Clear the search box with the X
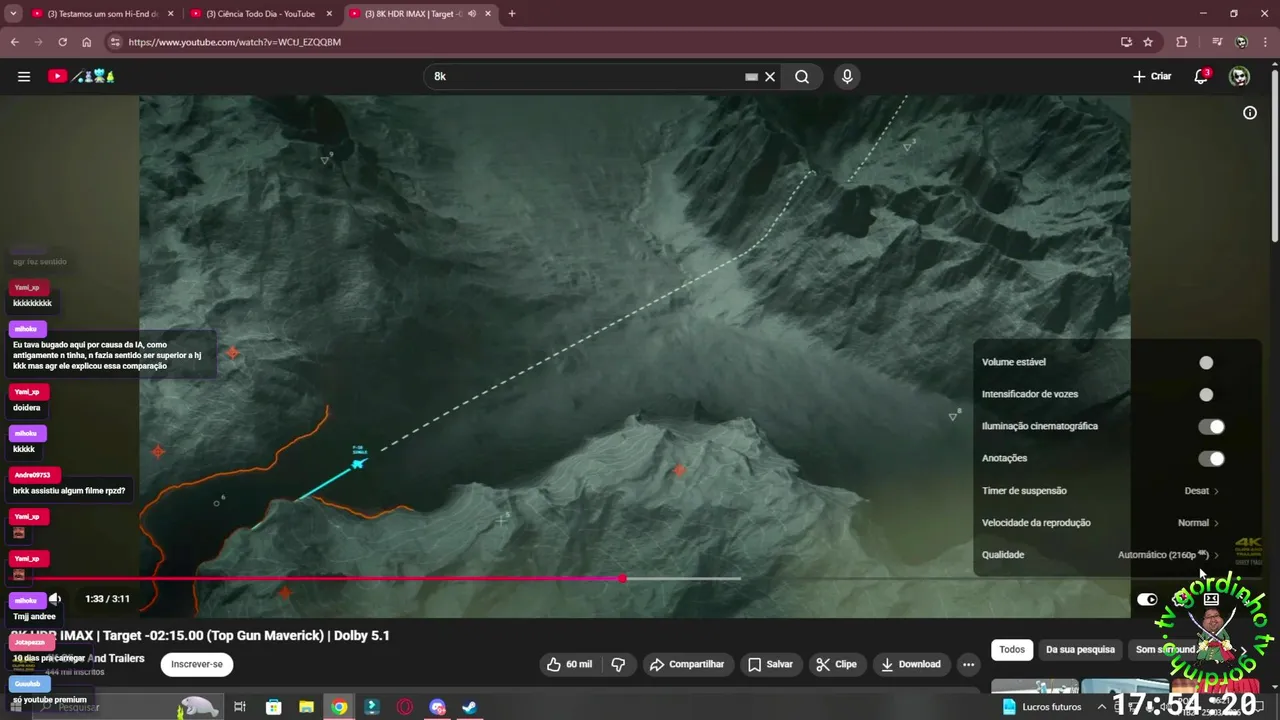Viewport: 1280px width, 720px height. (x=770, y=76)
